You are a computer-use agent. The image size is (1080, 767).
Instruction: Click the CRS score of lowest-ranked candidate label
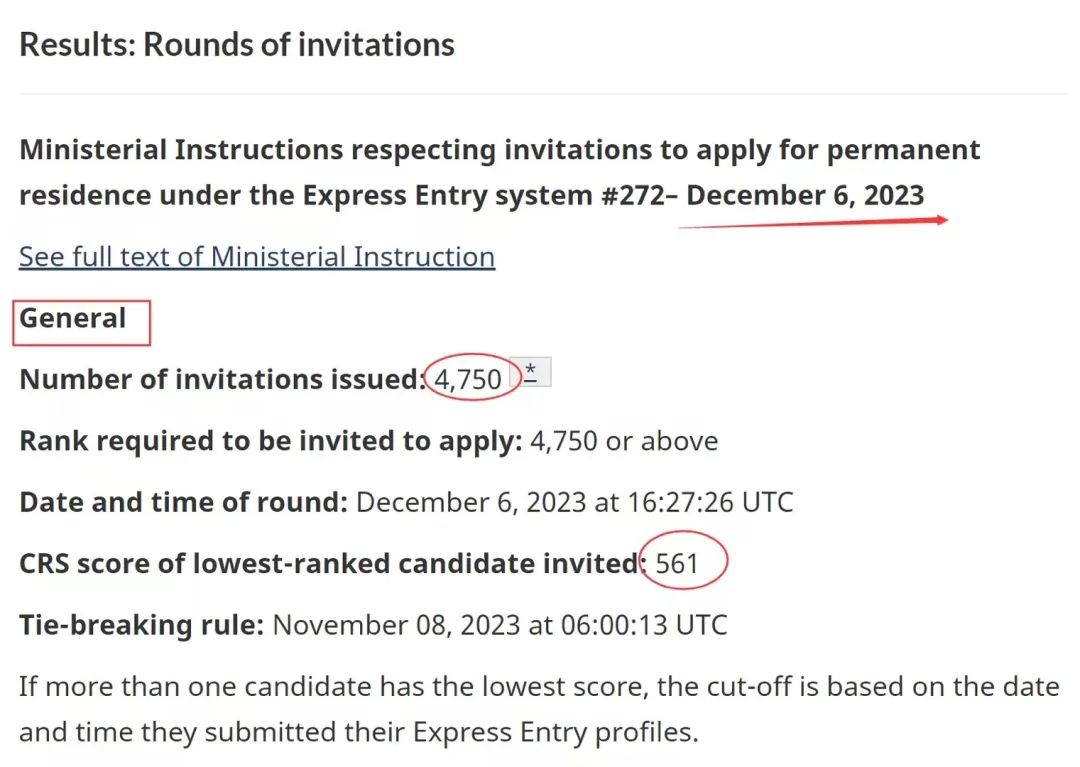point(333,564)
